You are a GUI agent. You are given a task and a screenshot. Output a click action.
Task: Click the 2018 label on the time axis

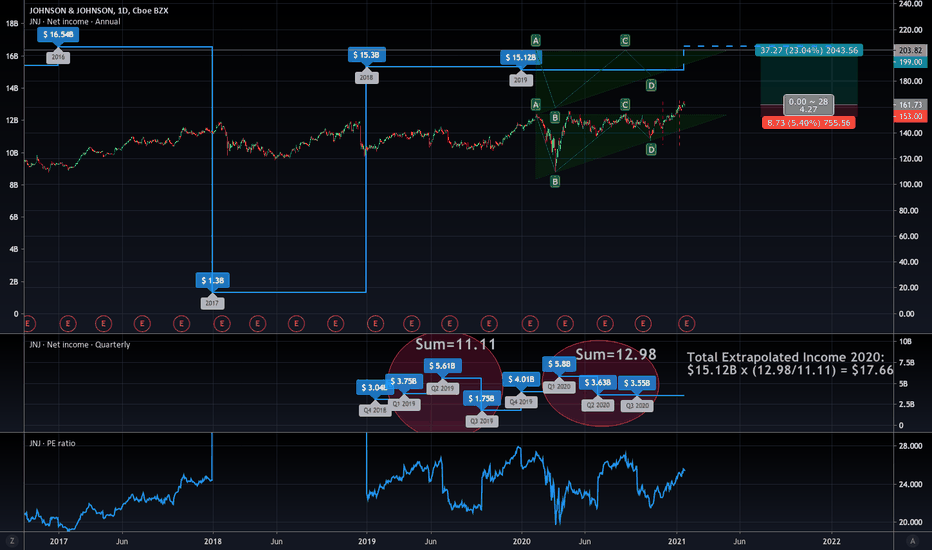pyautogui.click(x=213, y=541)
